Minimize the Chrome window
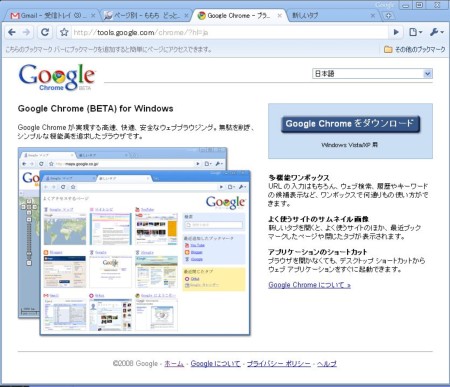This screenshot has width=450, height=387. [405, 5]
